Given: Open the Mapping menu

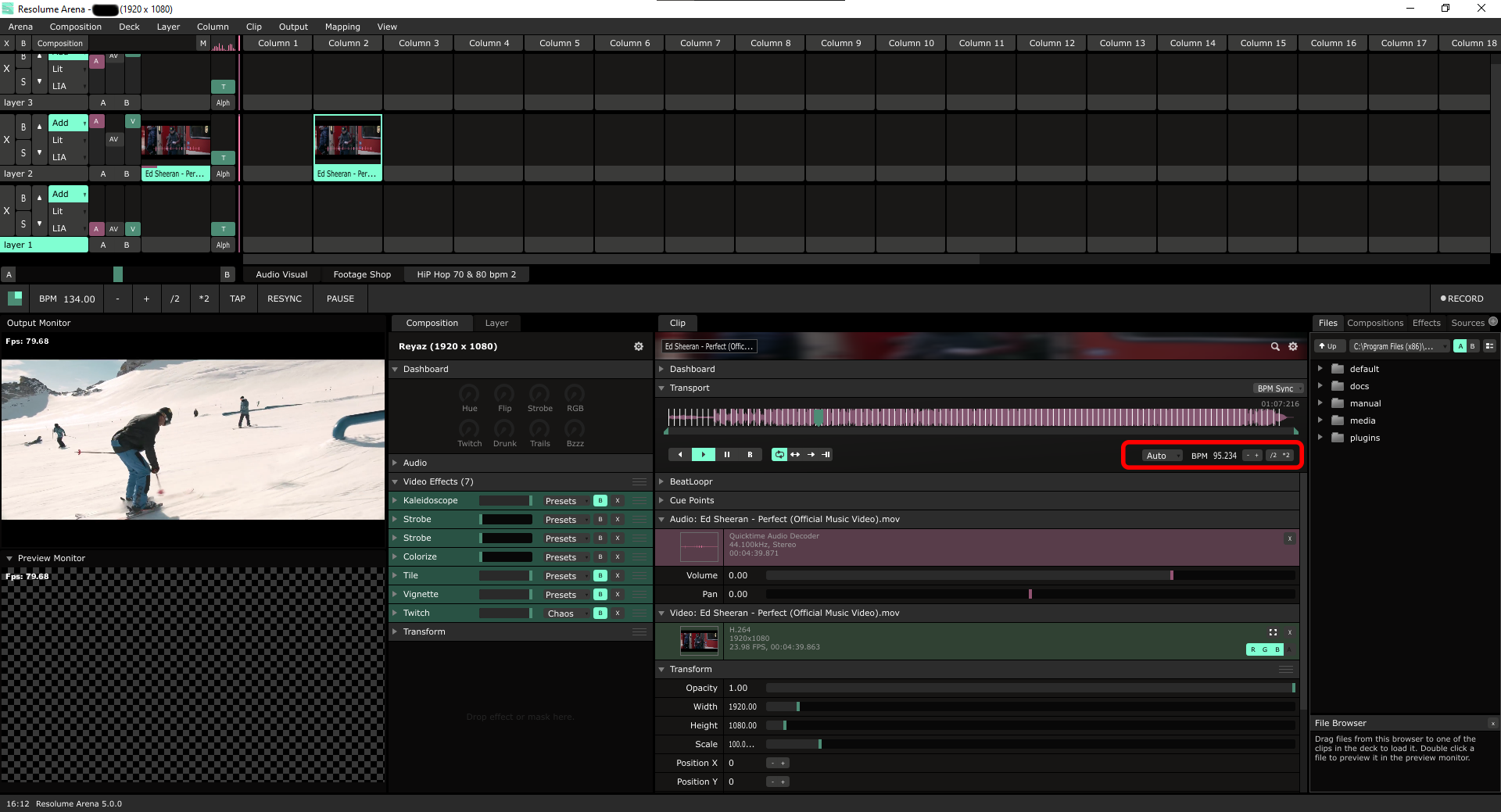Looking at the screenshot, I should pyautogui.click(x=342, y=27).
